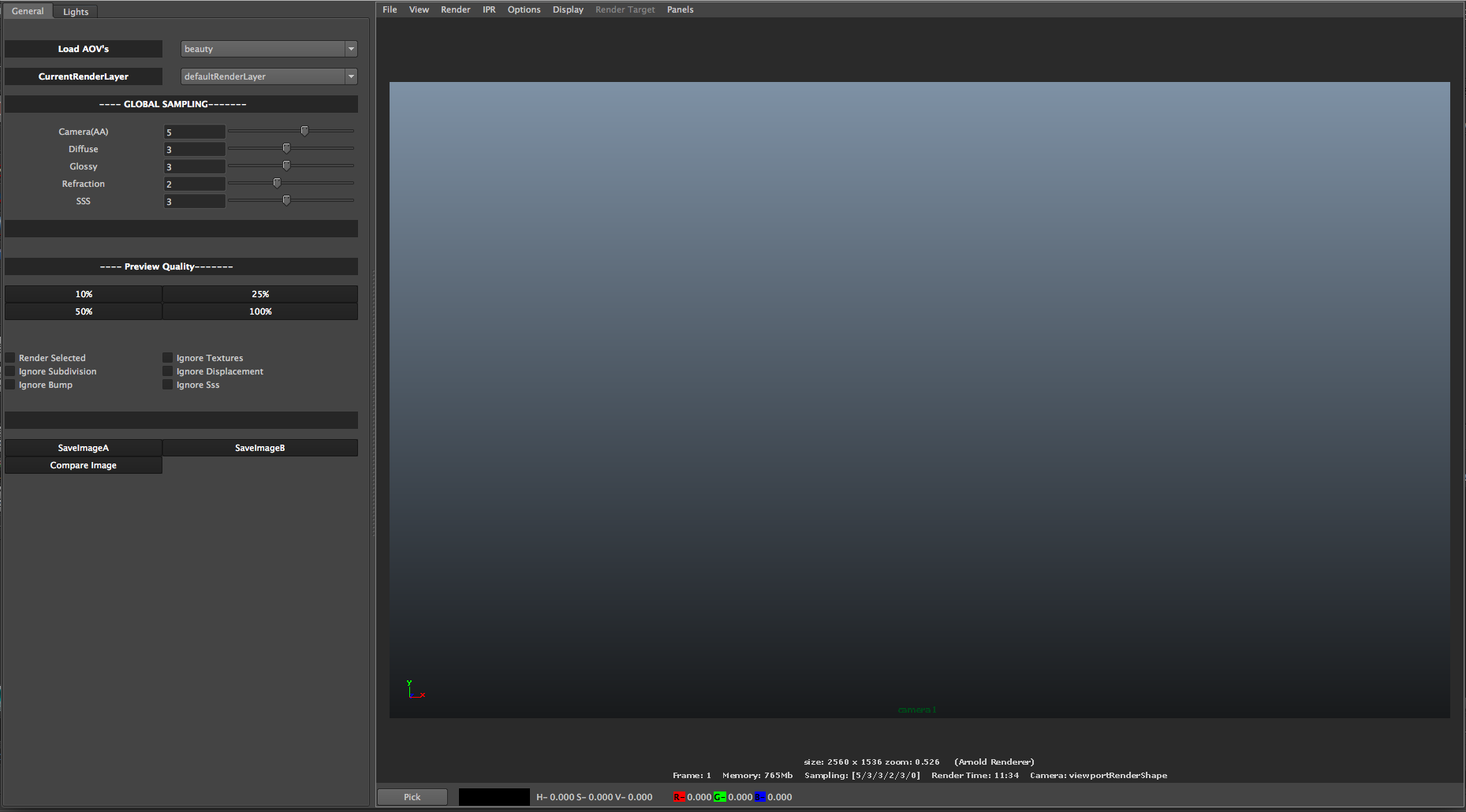
Task: Click the Camera(AA) slider handle
Action: [x=304, y=131]
